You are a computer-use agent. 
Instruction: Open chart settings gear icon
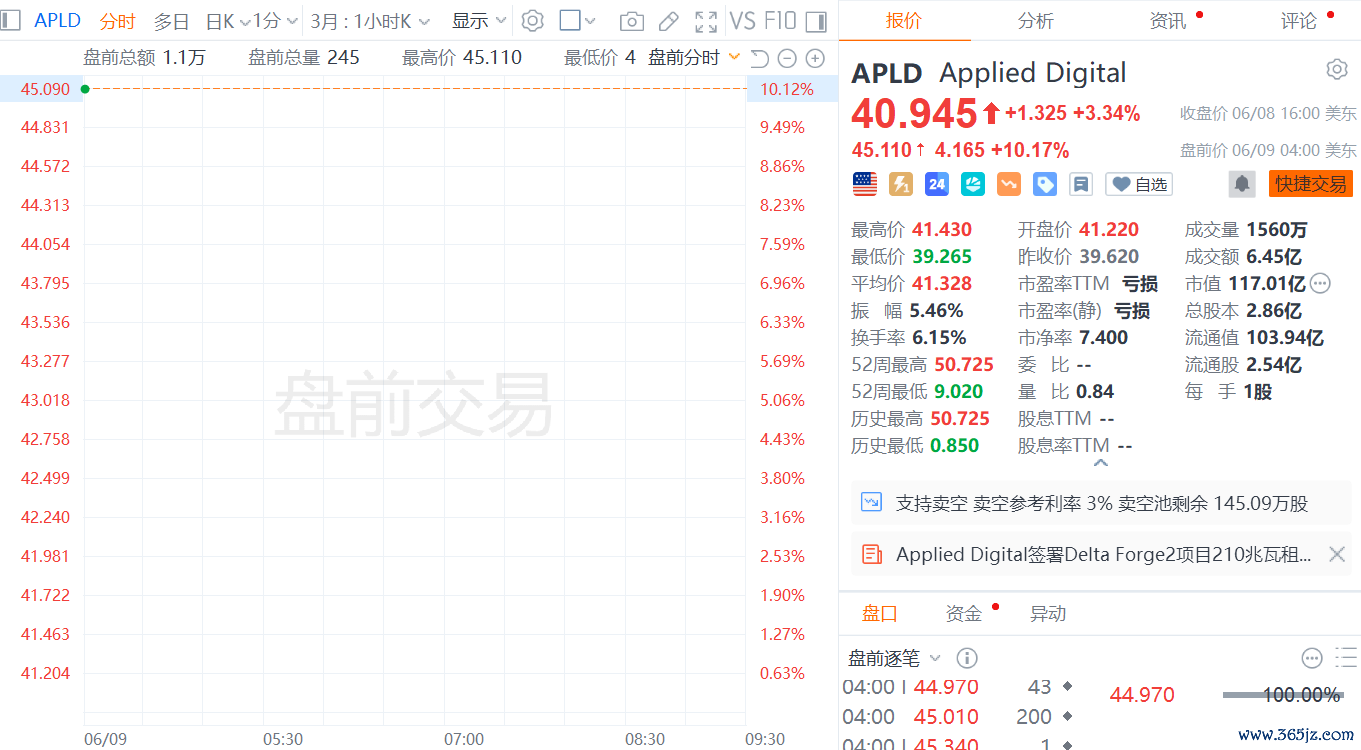tap(532, 20)
